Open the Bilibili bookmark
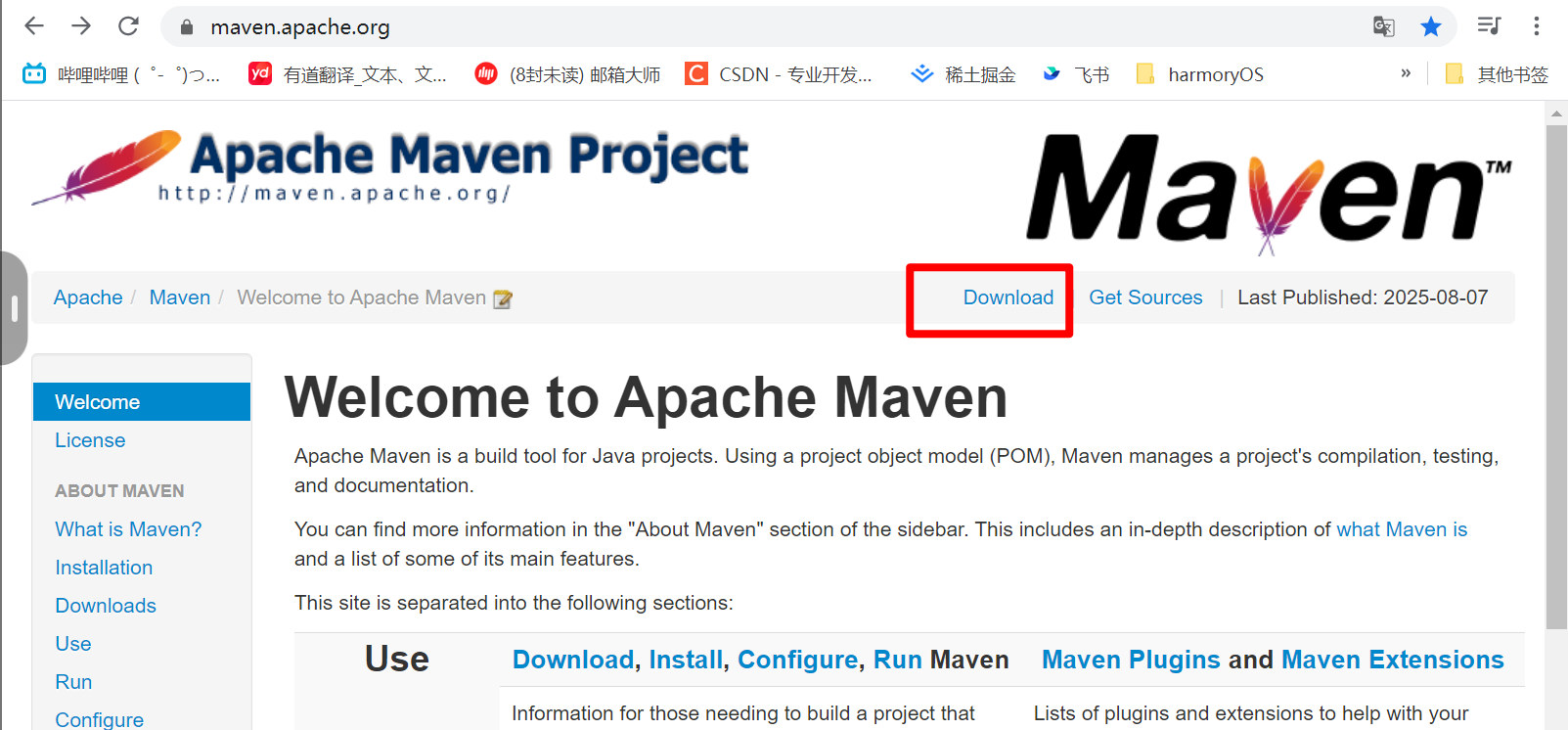1568x730 pixels. (x=120, y=74)
